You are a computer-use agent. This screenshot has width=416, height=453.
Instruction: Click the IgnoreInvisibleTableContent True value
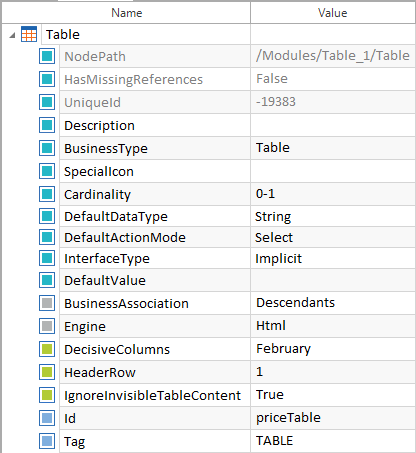(x=333, y=395)
